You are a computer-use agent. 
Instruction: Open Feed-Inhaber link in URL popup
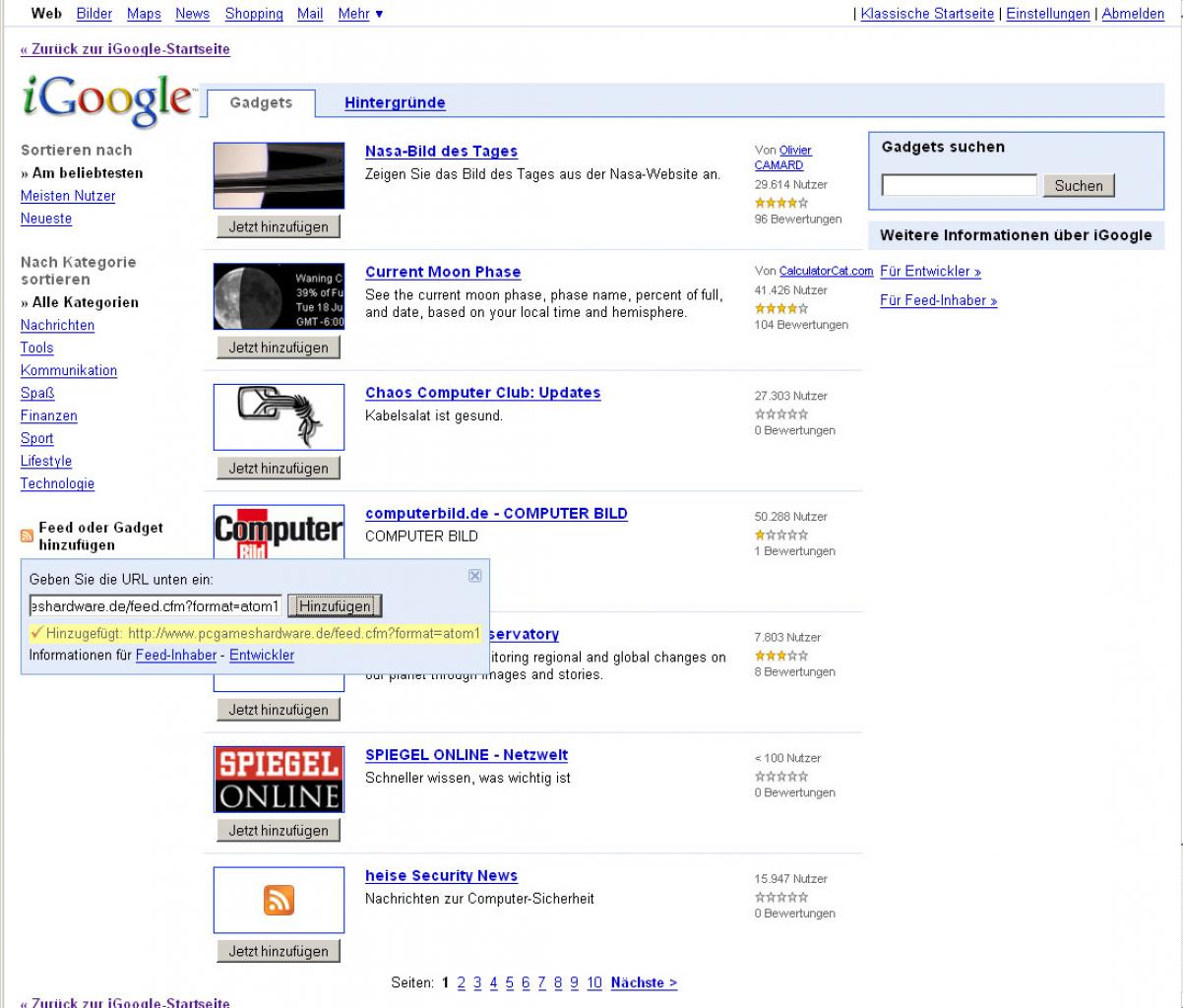176,655
